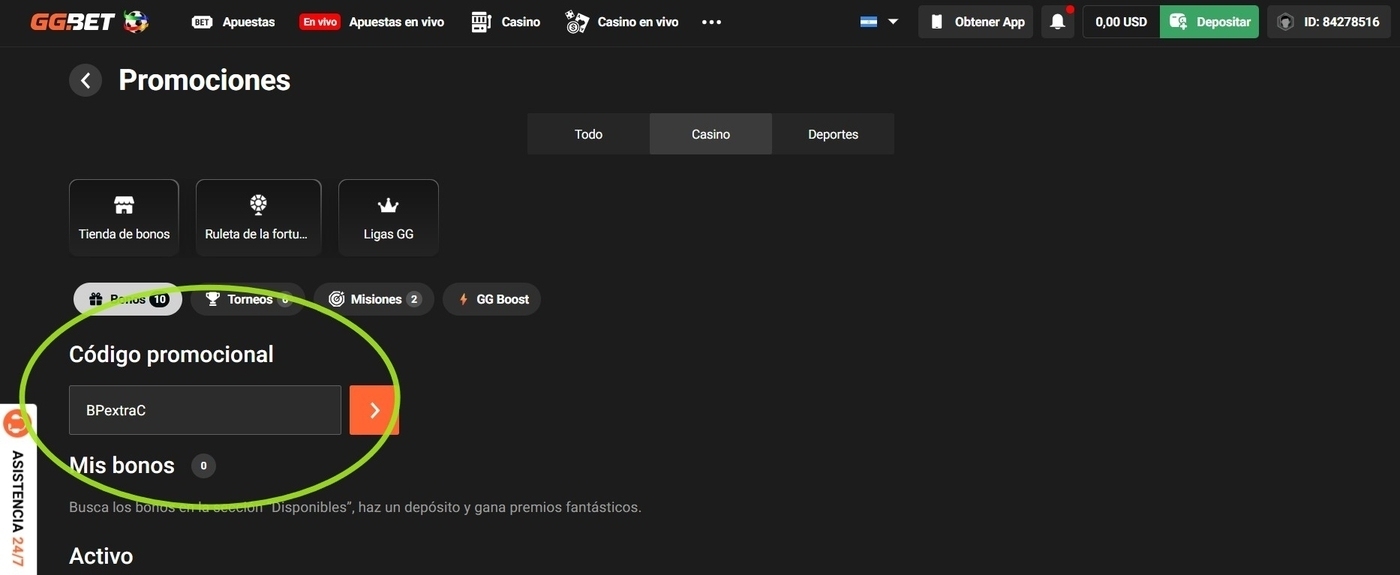Select the GG Boost chip

(x=492, y=299)
